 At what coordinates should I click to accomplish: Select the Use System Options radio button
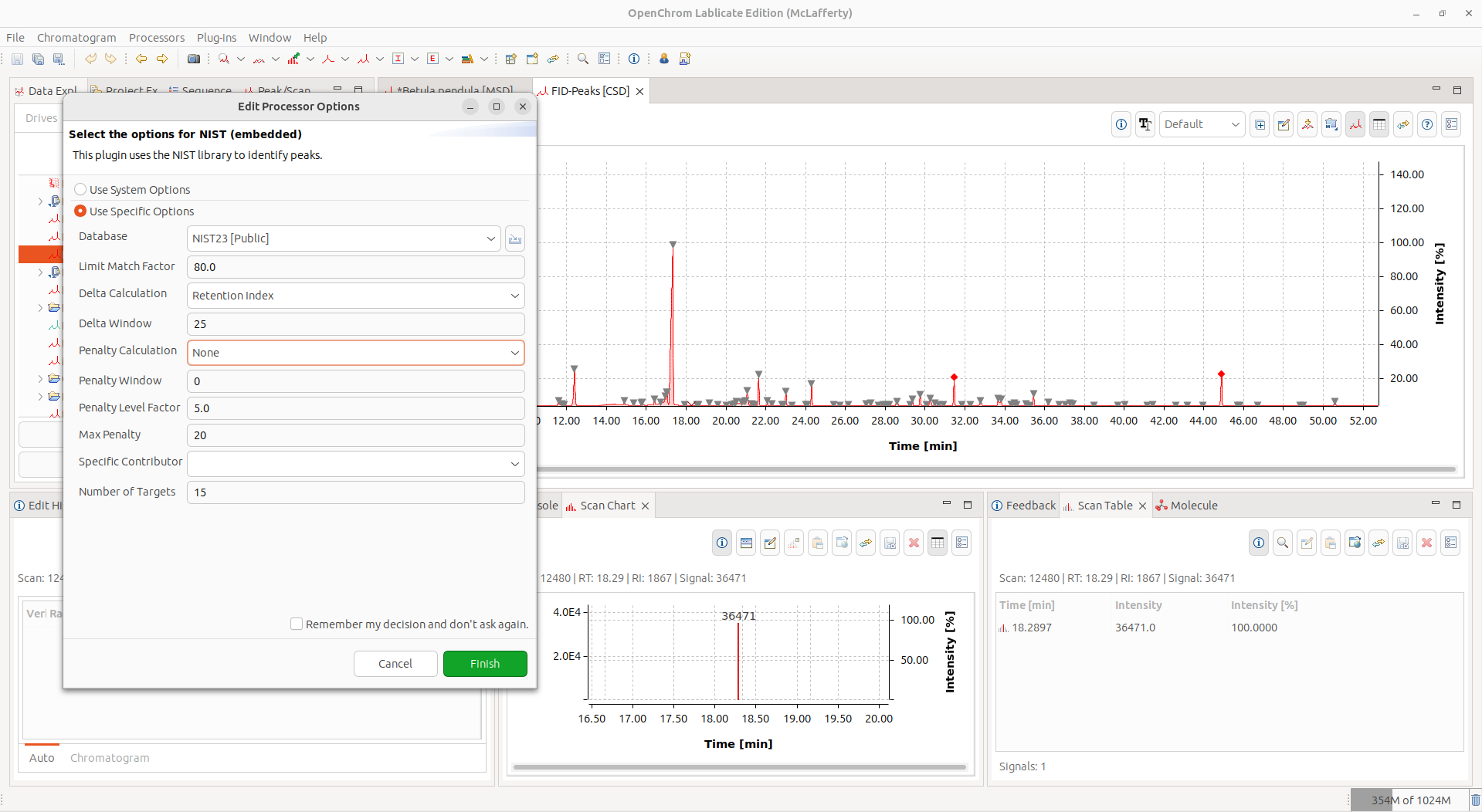tap(80, 190)
